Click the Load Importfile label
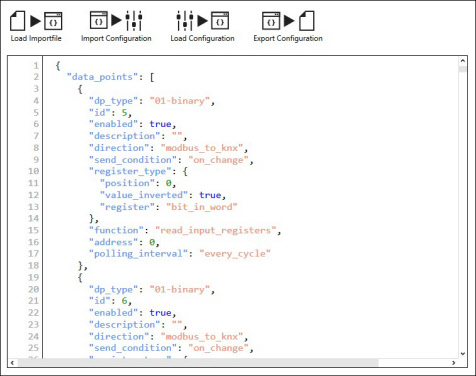The height and width of the screenshot is (376, 476). (36, 38)
